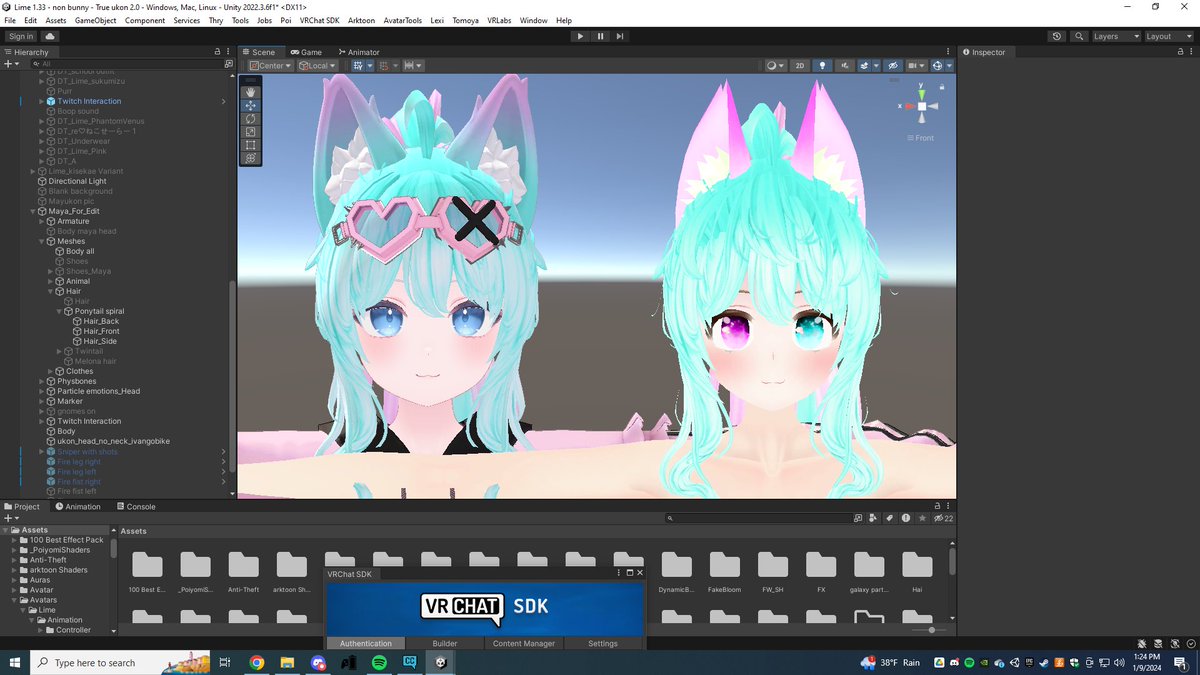Open Unity icon in taskbar
The image size is (1200, 675).
[x=441, y=662]
